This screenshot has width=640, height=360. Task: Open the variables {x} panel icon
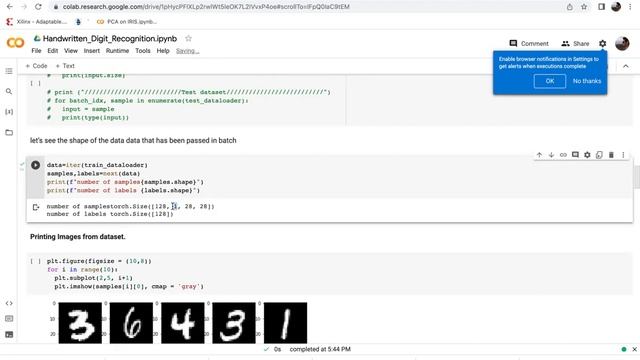click(9, 112)
